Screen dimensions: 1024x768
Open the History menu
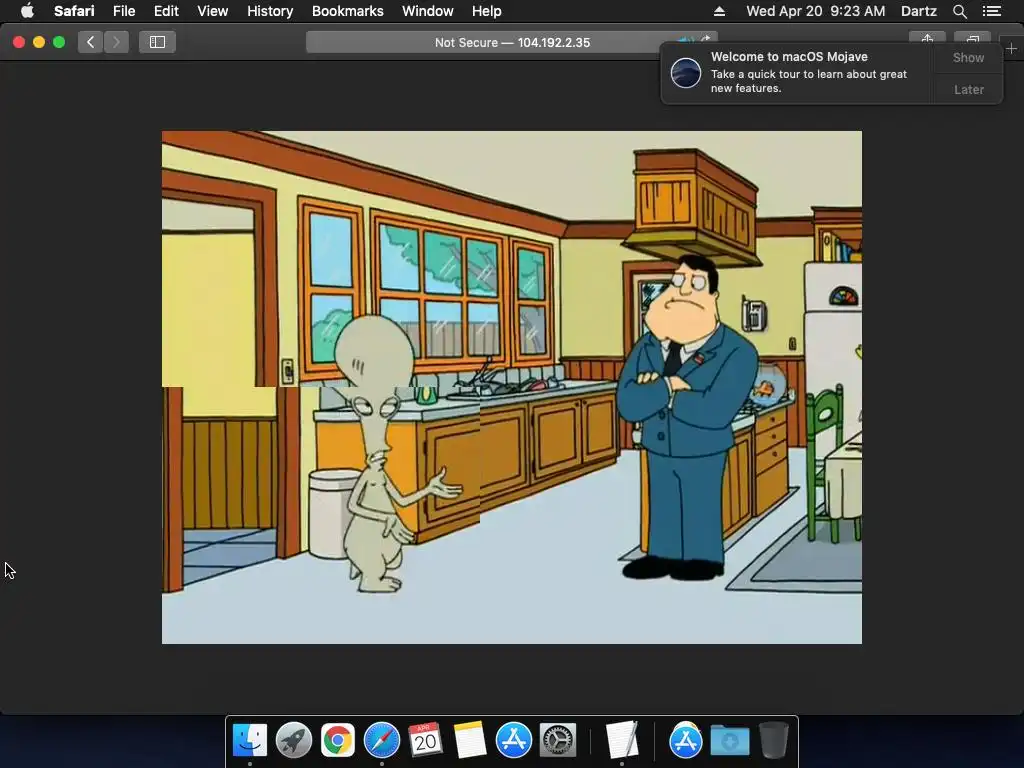(x=270, y=11)
